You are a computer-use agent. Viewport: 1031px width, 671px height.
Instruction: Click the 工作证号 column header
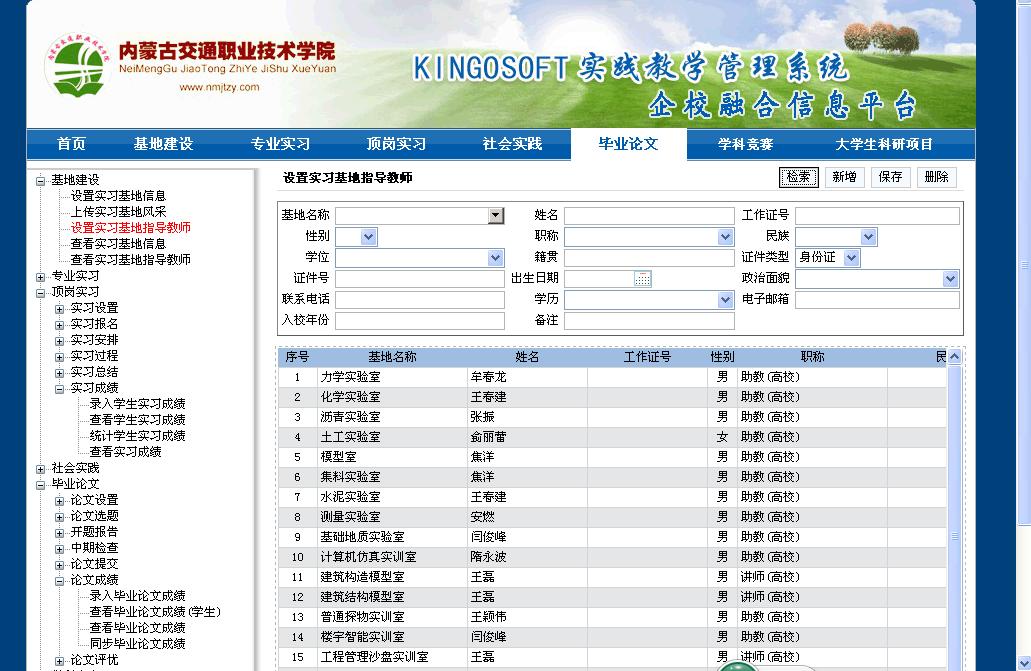[647, 357]
